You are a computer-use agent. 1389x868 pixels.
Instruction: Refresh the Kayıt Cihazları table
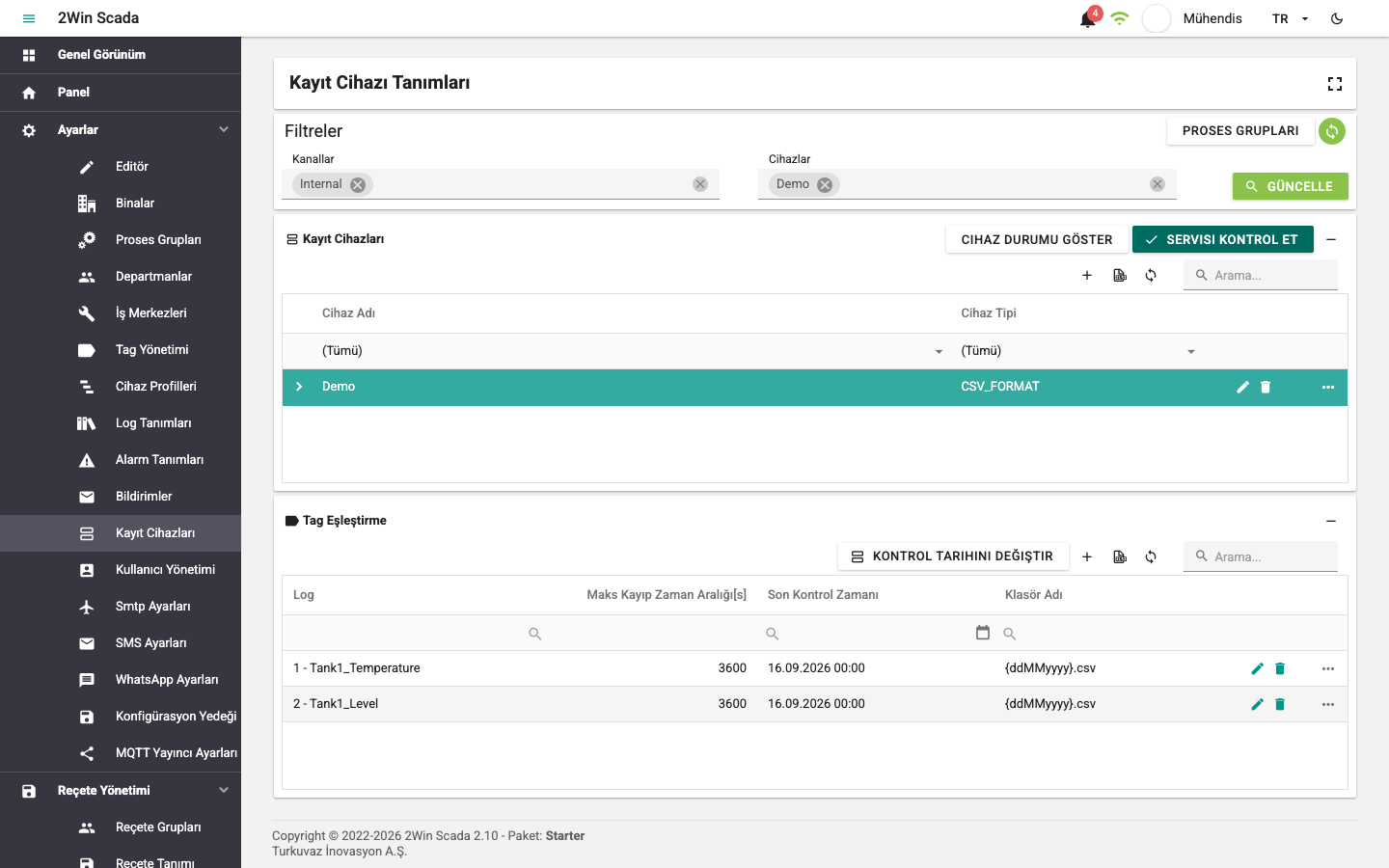1151,275
